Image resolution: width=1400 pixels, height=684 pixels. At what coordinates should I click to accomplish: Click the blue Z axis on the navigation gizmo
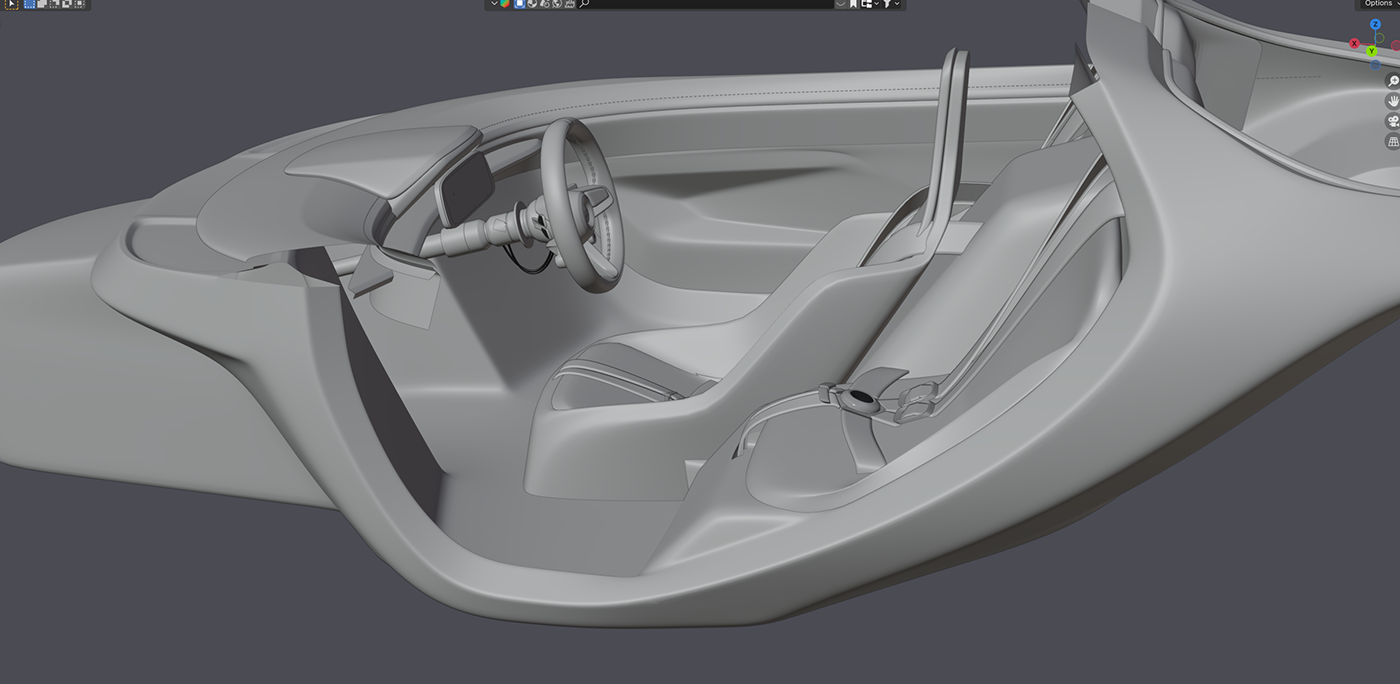coord(1375,24)
